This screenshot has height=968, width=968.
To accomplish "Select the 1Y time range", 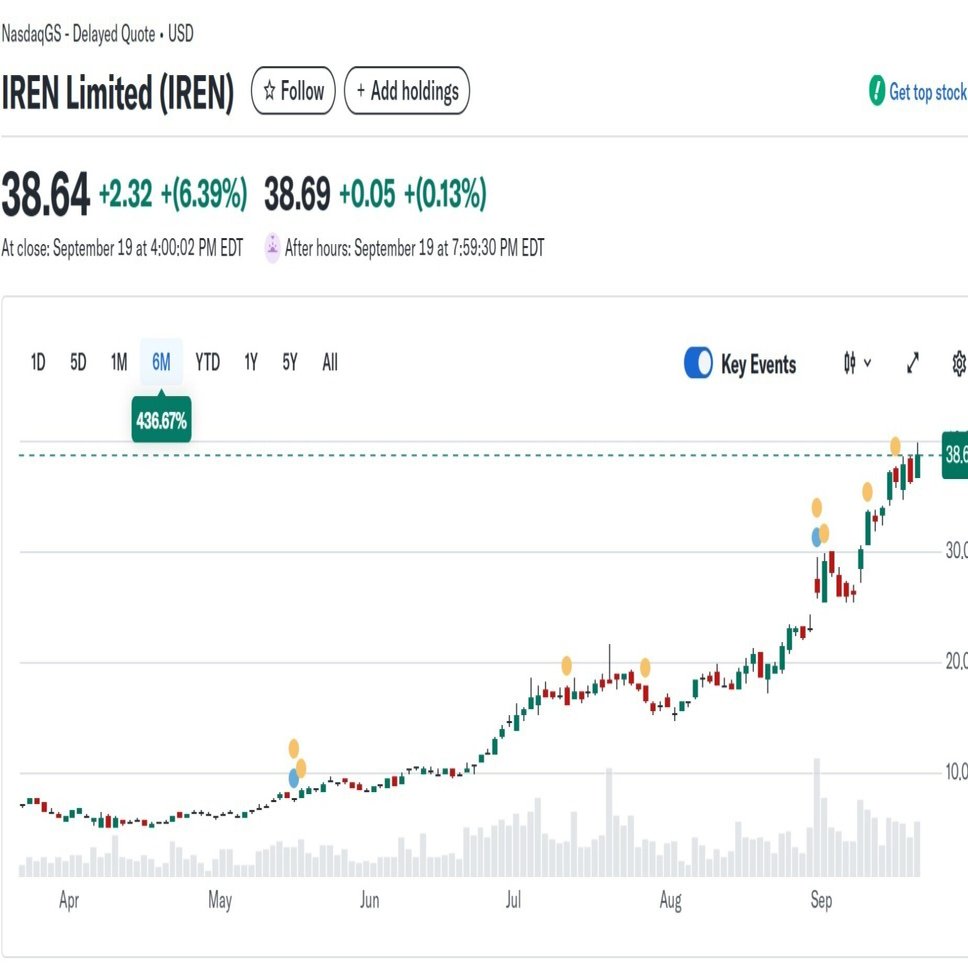I will point(250,363).
